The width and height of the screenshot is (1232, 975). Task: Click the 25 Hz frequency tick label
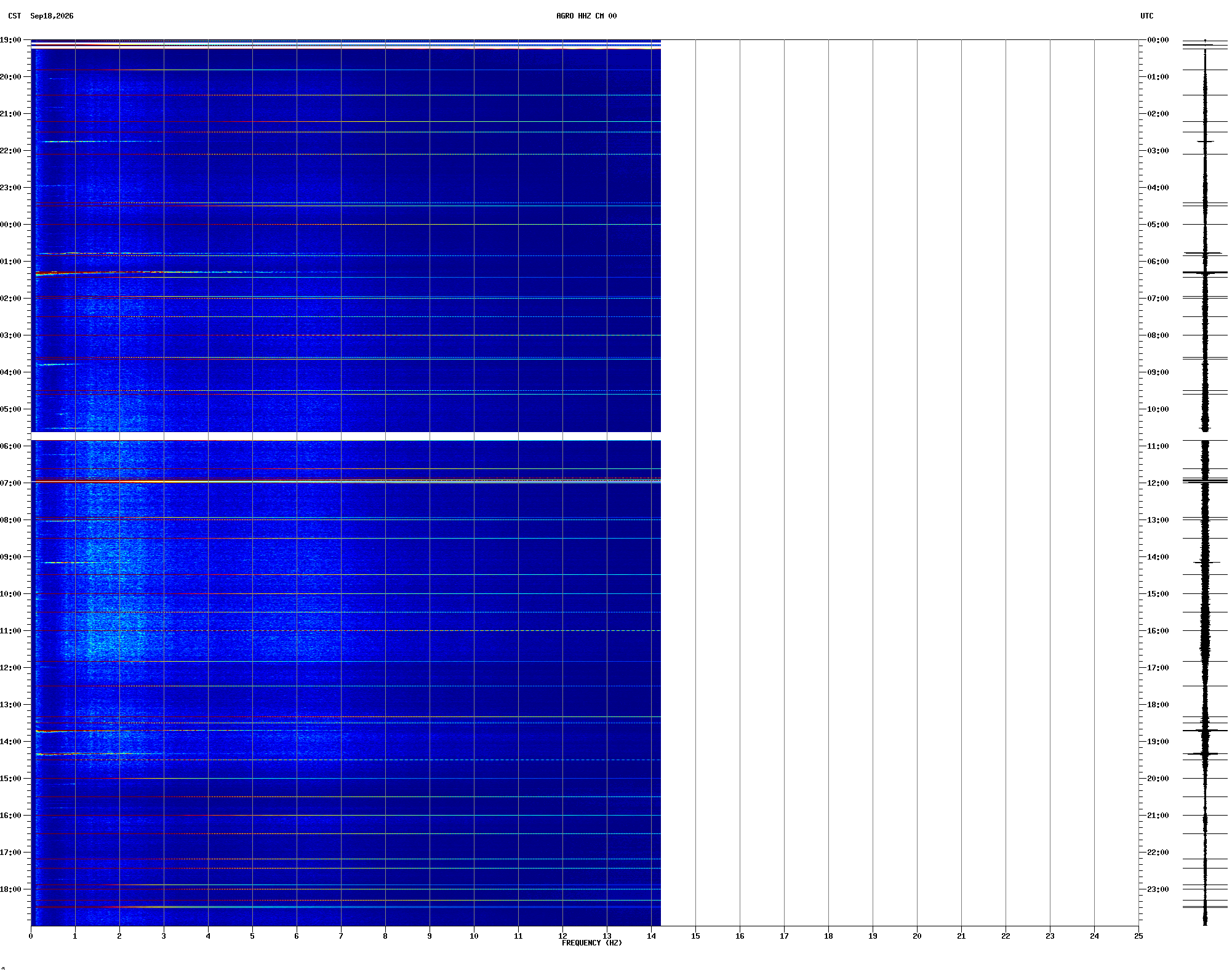[1138, 936]
